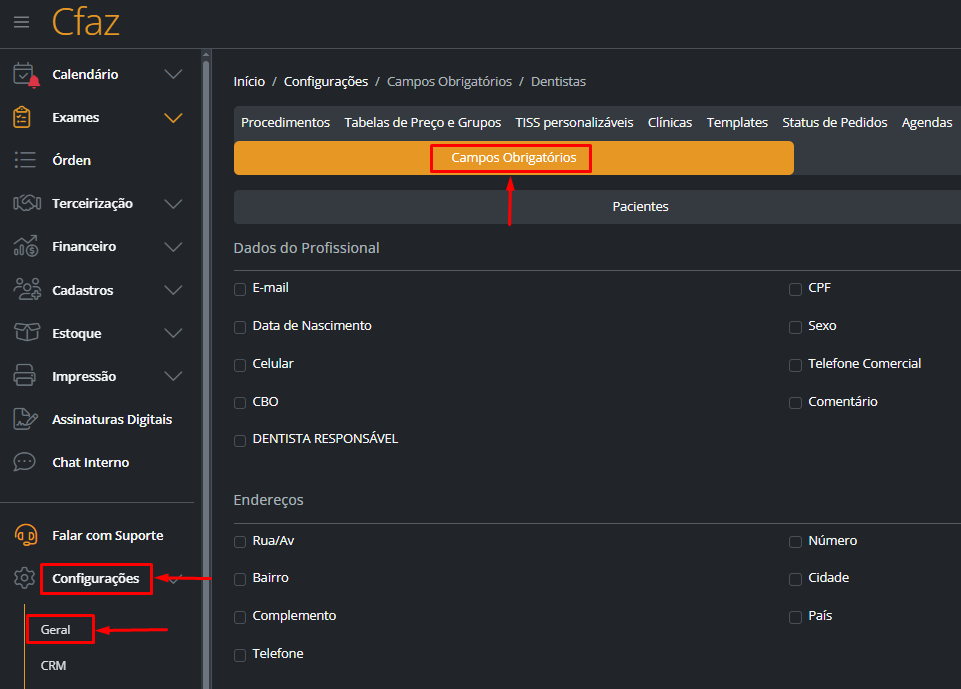Expand the Cadastros menu chevron
This screenshot has height=689, width=961.
[x=173, y=290]
